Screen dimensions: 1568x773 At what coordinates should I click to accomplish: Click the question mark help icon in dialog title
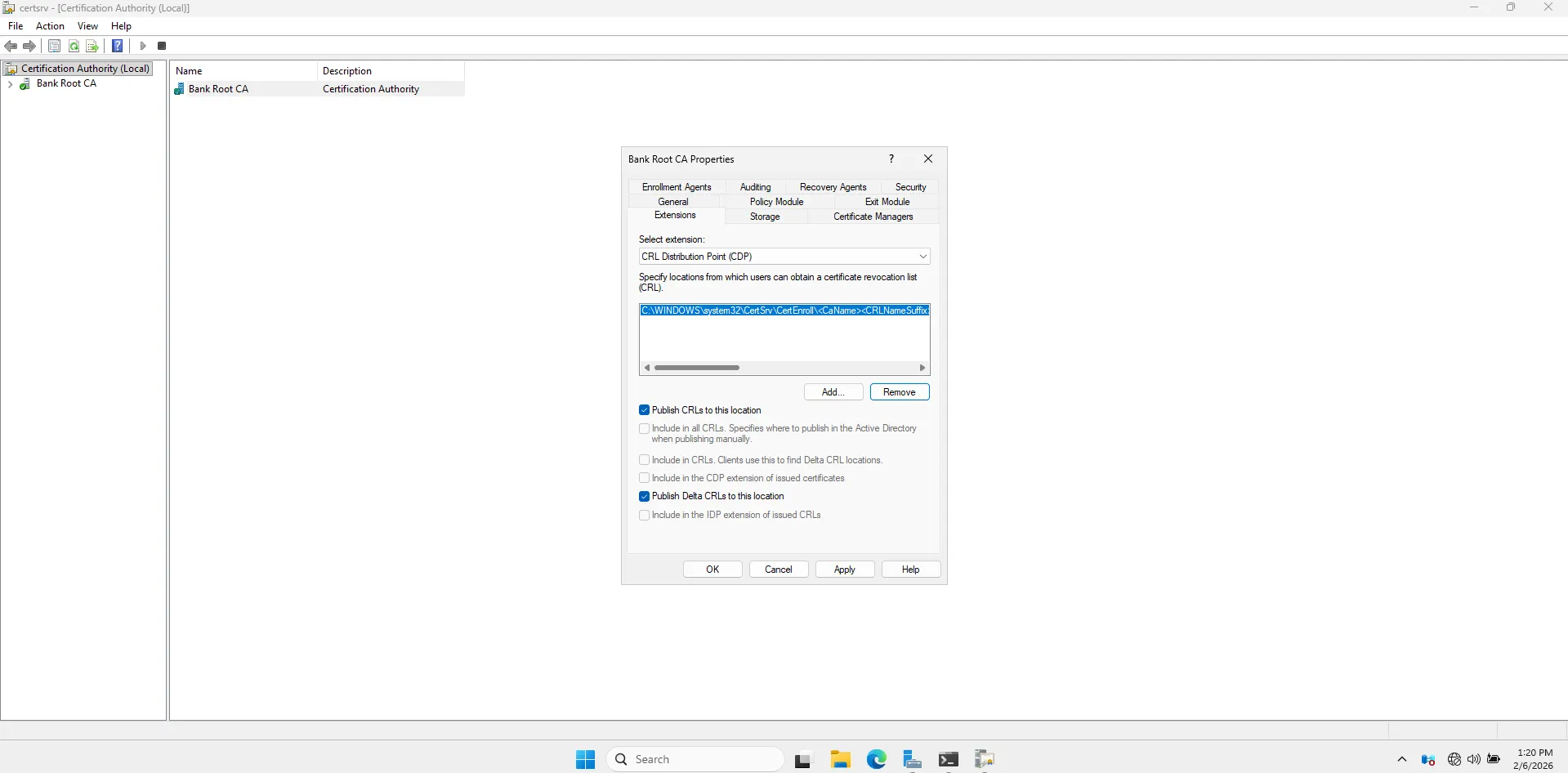point(891,159)
